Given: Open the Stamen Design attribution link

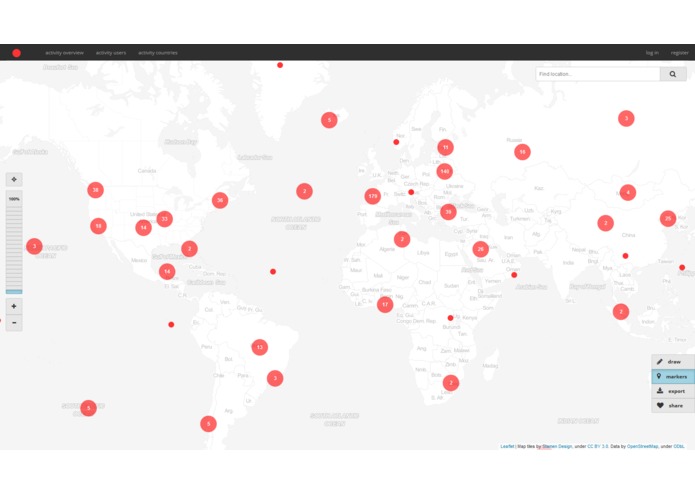Looking at the screenshot, I should click(557, 446).
